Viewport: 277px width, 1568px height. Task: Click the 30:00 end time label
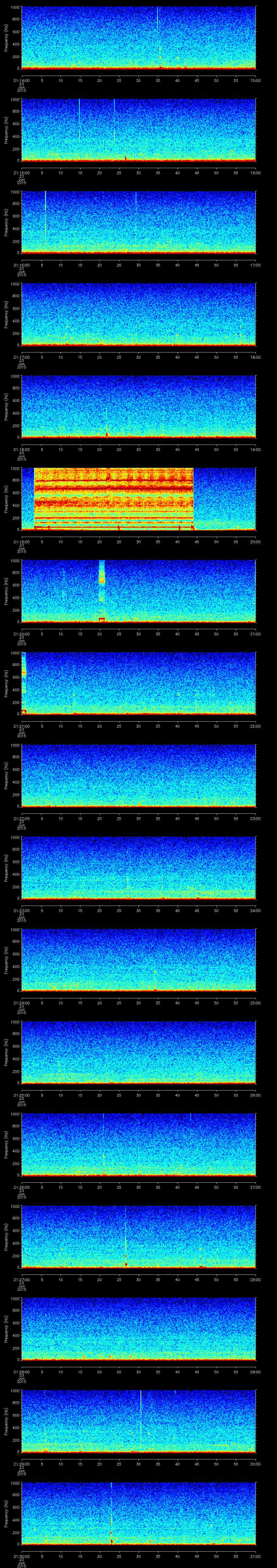point(255,1464)
